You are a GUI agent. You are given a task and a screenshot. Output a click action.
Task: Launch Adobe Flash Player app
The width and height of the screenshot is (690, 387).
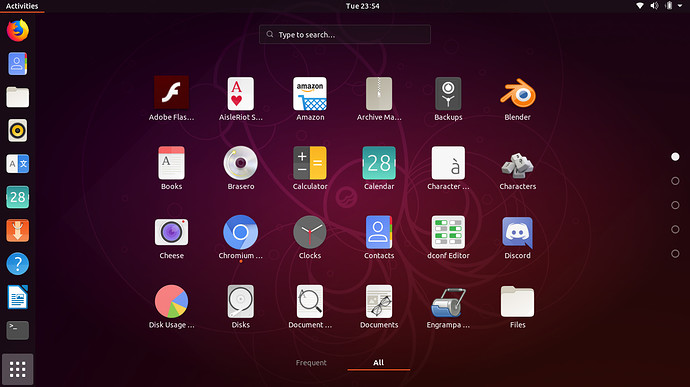point(171,93)
